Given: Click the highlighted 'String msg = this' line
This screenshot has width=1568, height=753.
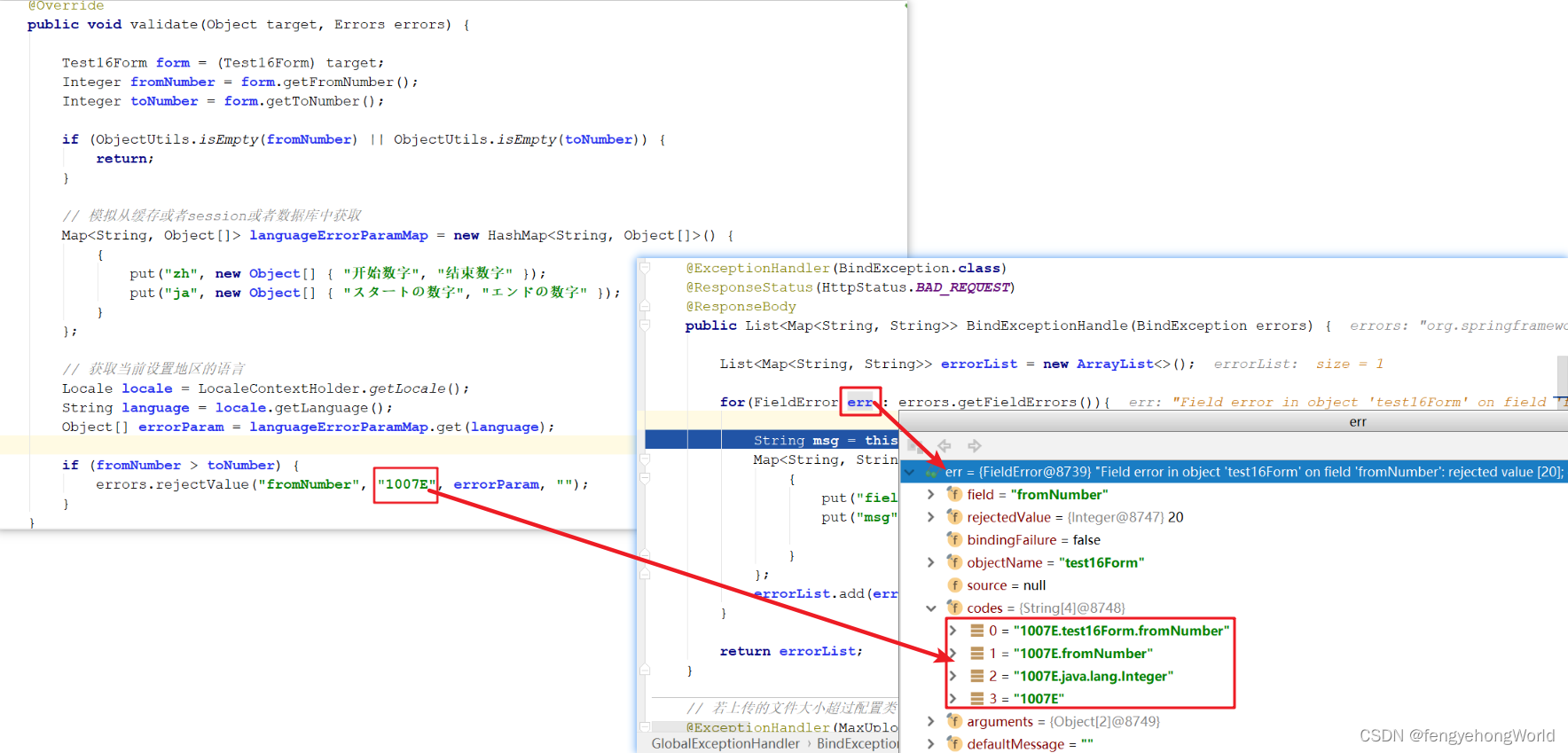Looking at the screenshot, I should [x=772, y=440].
